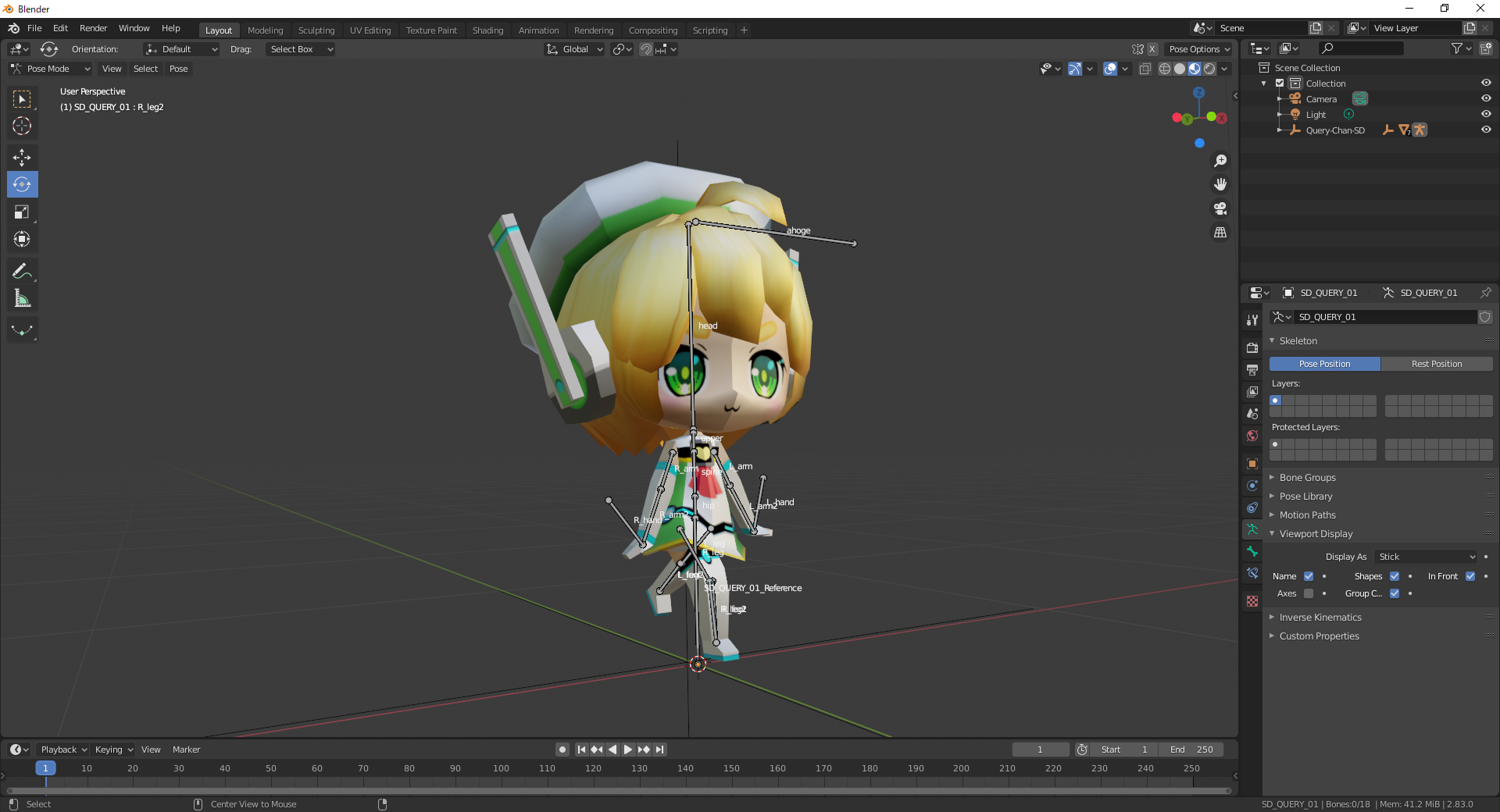Activate the Rotate tool
This screenshot has height=812, width=1500.
pyautogui.click(x=22, y=185)
